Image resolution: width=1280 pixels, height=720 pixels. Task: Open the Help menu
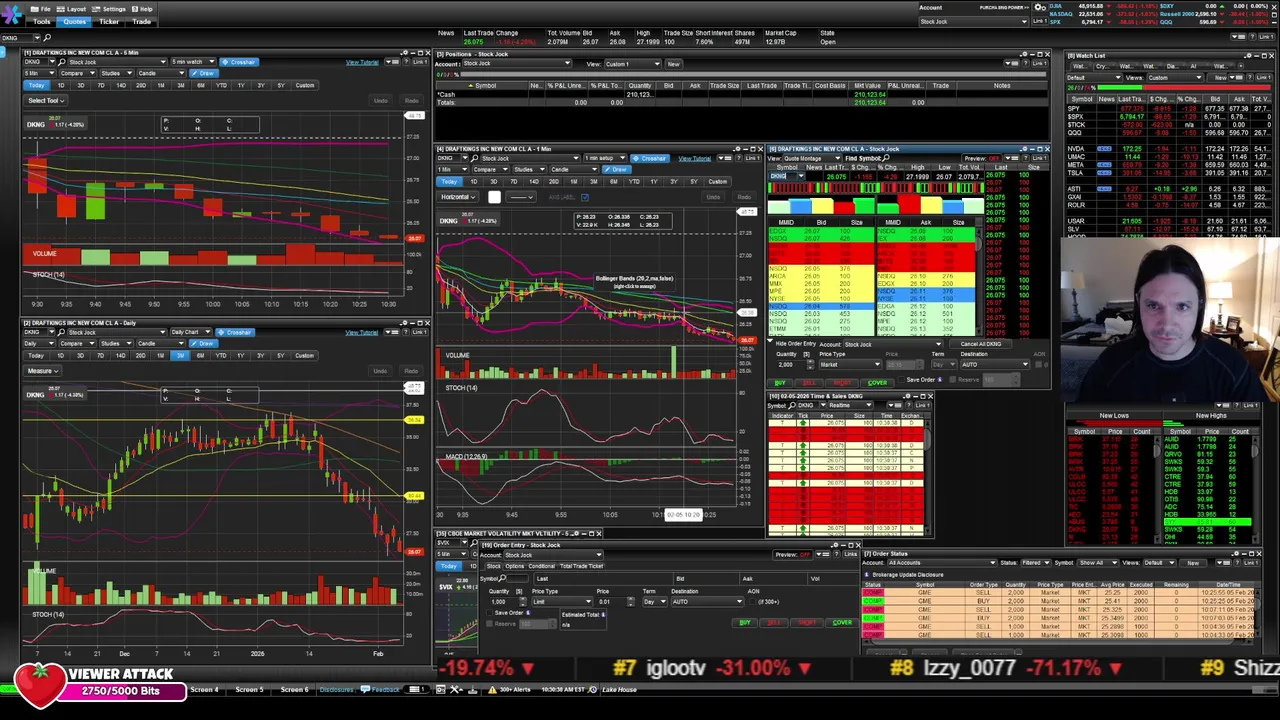[141, 9]
